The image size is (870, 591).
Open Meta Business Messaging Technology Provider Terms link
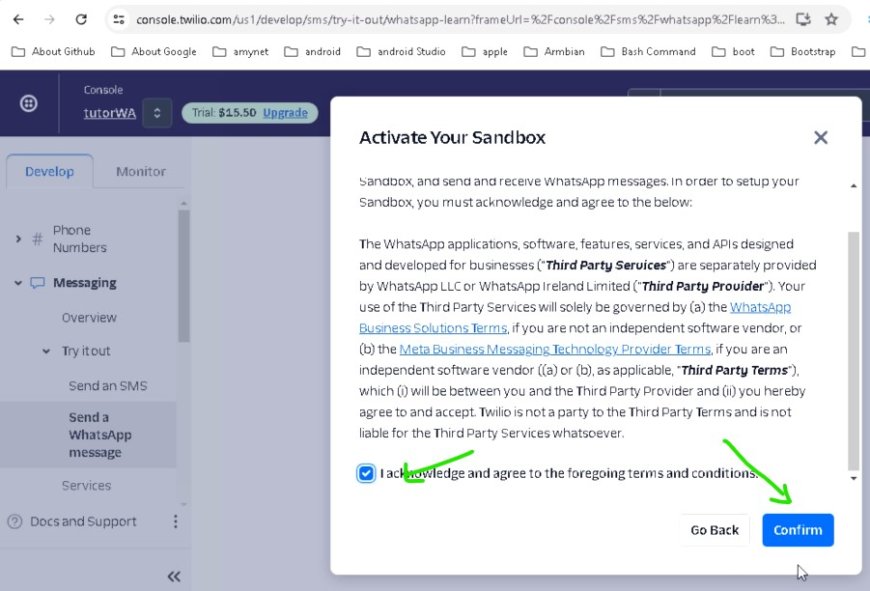pos(555,349)
